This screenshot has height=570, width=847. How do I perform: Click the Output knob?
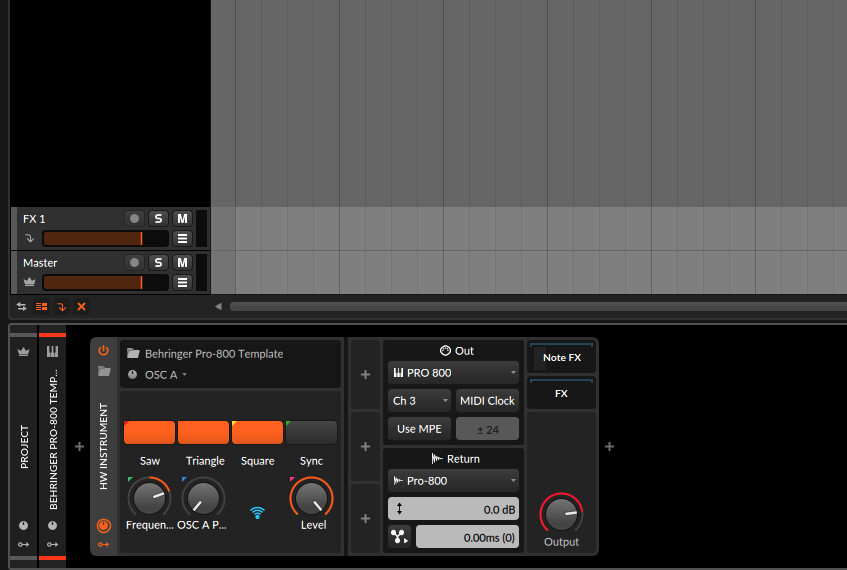pos(561,514)
